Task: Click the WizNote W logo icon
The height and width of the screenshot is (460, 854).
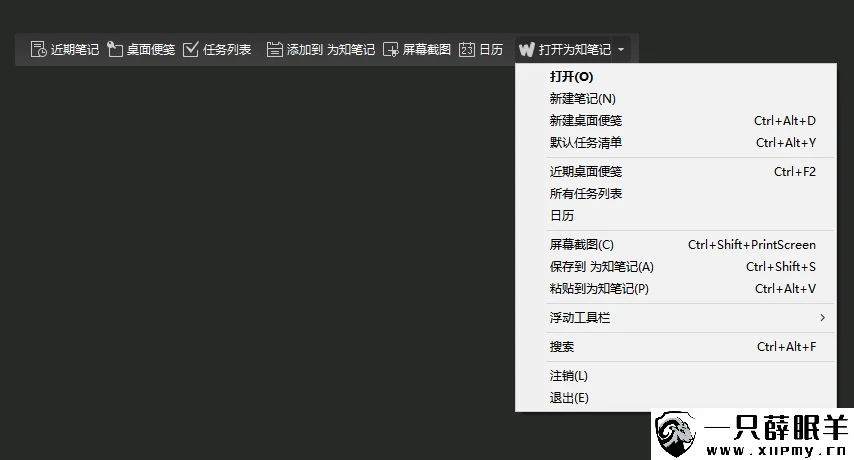Action: coord(527,50)
